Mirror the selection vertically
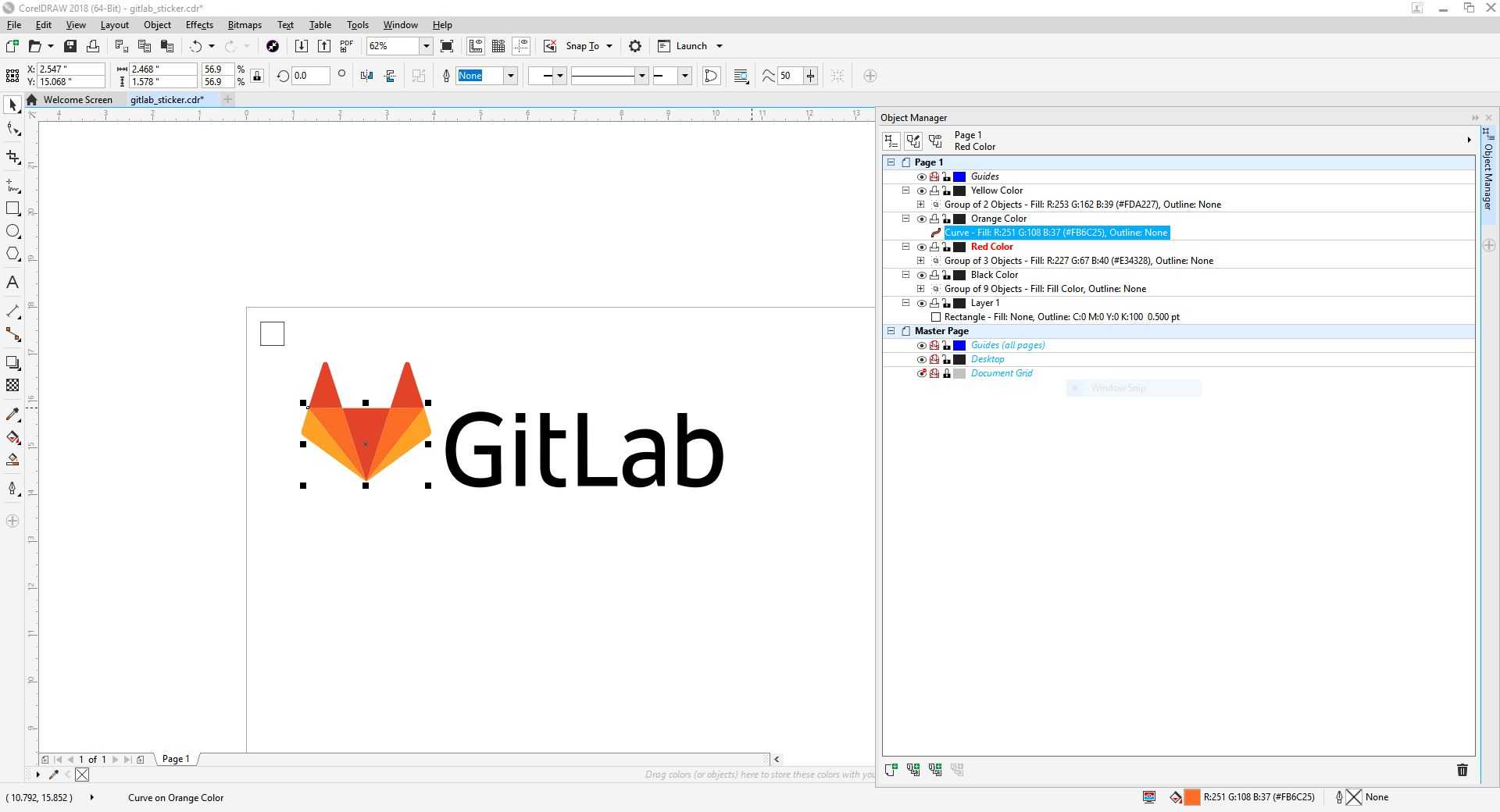Image resolution: width=1500 pixels, height=812 pixels. [390, 76]
